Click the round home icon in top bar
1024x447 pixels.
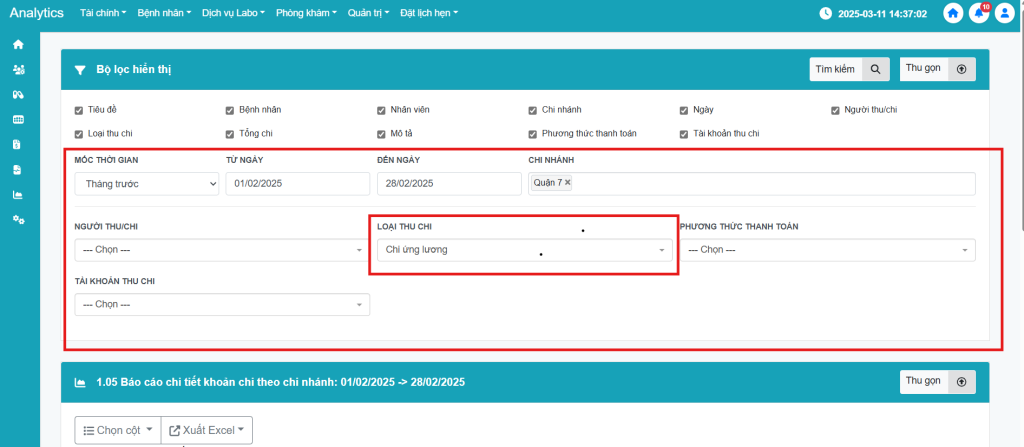[x=953, y=14]
